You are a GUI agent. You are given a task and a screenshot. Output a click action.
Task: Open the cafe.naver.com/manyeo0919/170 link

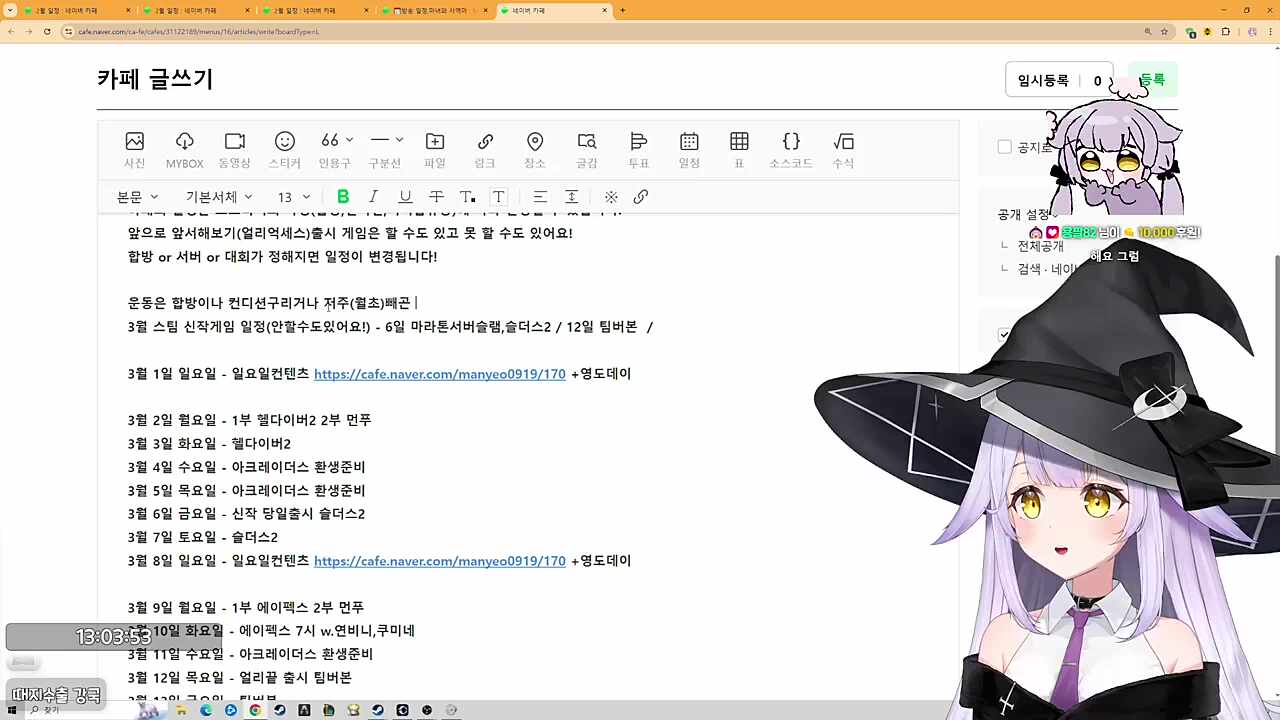[x=439, y=373]
